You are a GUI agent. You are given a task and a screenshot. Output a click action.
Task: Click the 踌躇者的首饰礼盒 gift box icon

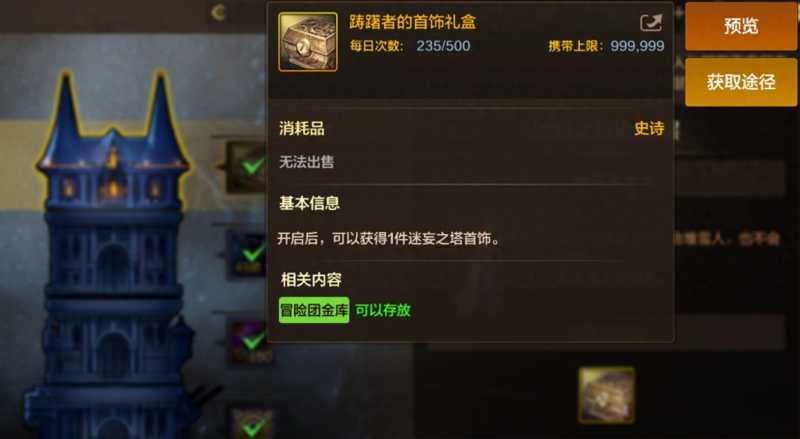point(308,42)
